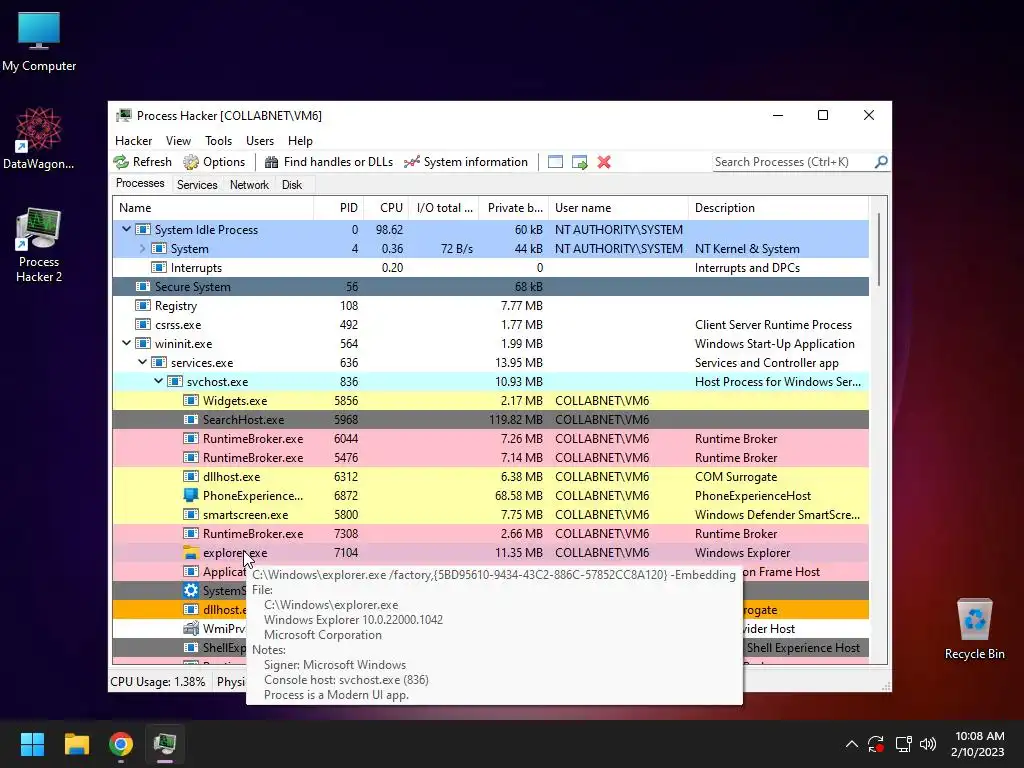
Task: Switch to the Network tab
Action: (249, 185)
